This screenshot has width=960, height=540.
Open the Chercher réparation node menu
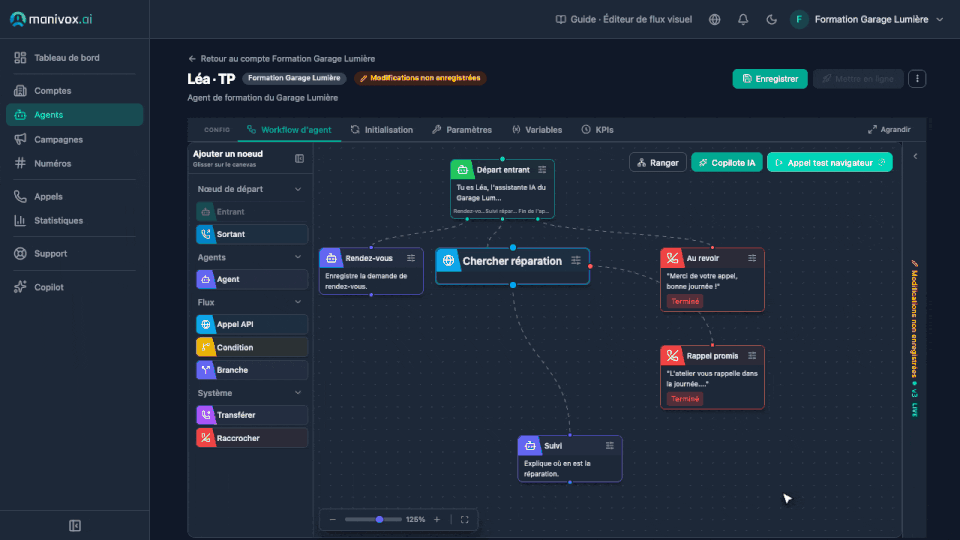click(x=576, y=261)
